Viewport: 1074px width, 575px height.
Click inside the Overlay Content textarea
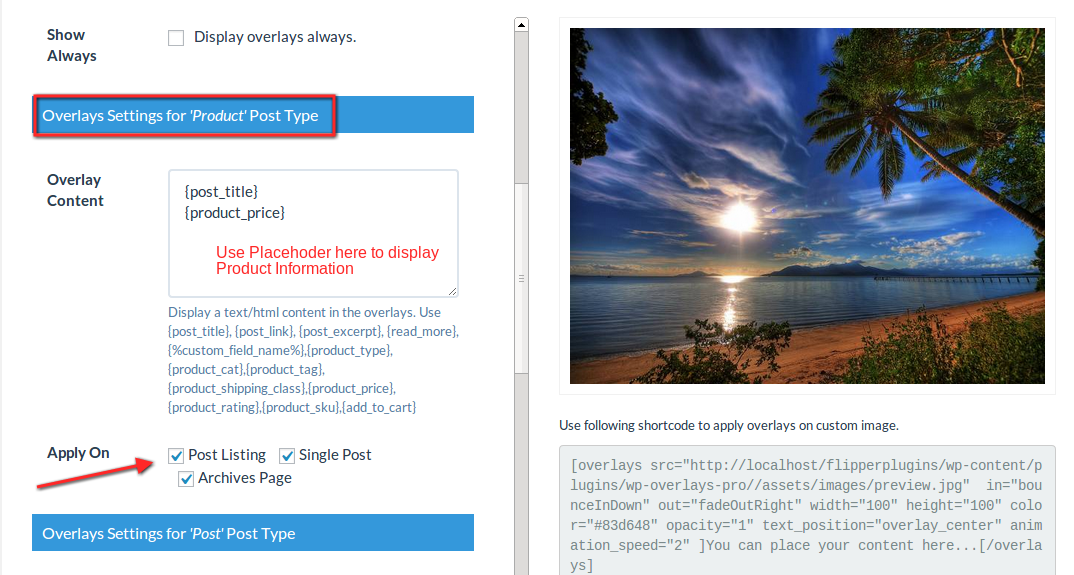(x=313, y=233)
